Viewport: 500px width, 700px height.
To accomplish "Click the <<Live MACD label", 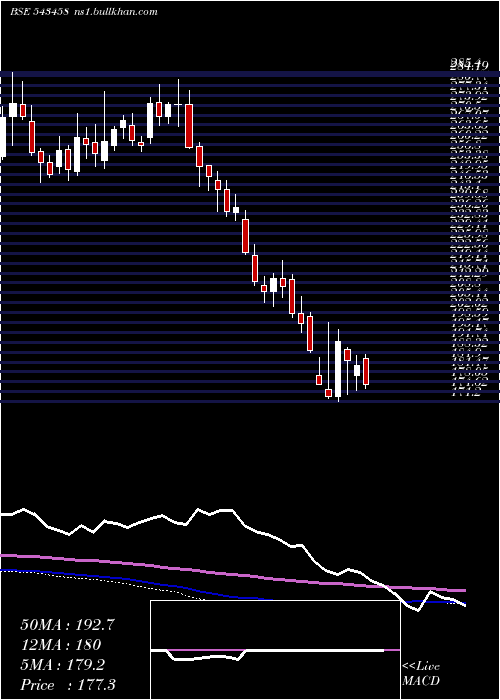I will [421, 673].
